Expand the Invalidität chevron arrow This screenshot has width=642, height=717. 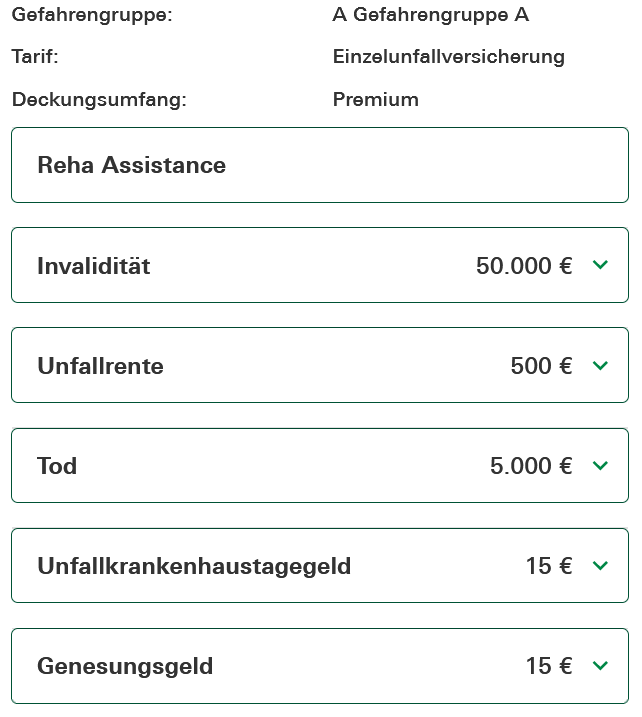(x=600, y=265)
